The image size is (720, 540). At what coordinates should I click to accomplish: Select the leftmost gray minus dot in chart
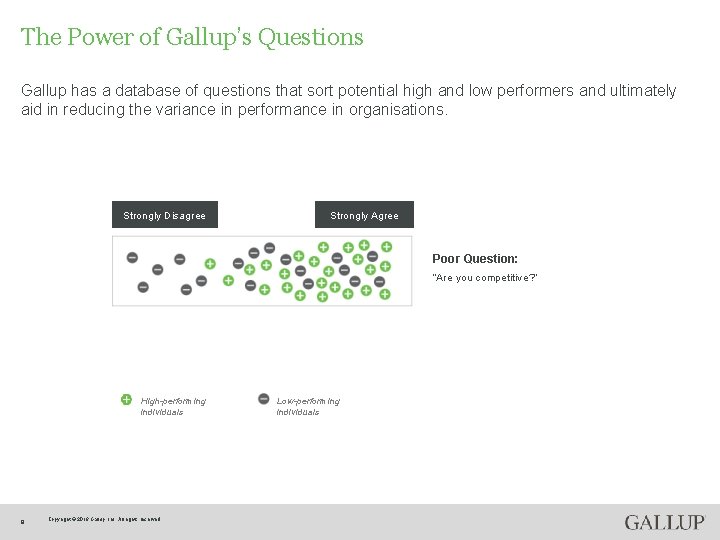pyautogui.click(x=132, y=258)
